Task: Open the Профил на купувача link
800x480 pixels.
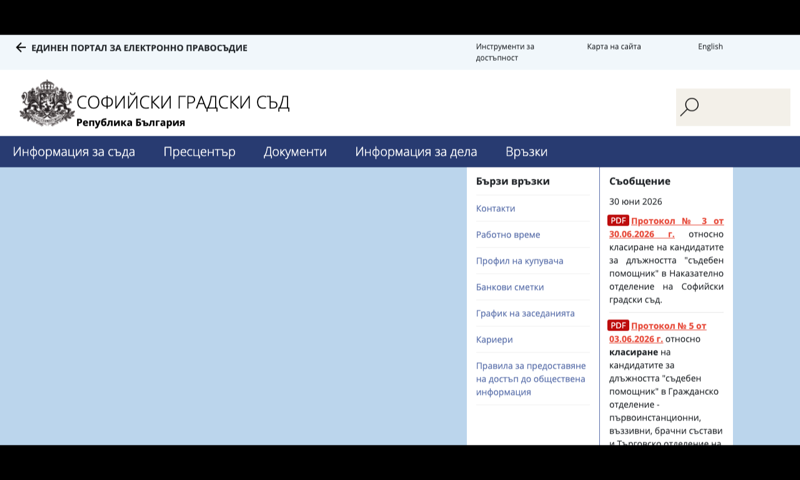Action: [519, 261]
